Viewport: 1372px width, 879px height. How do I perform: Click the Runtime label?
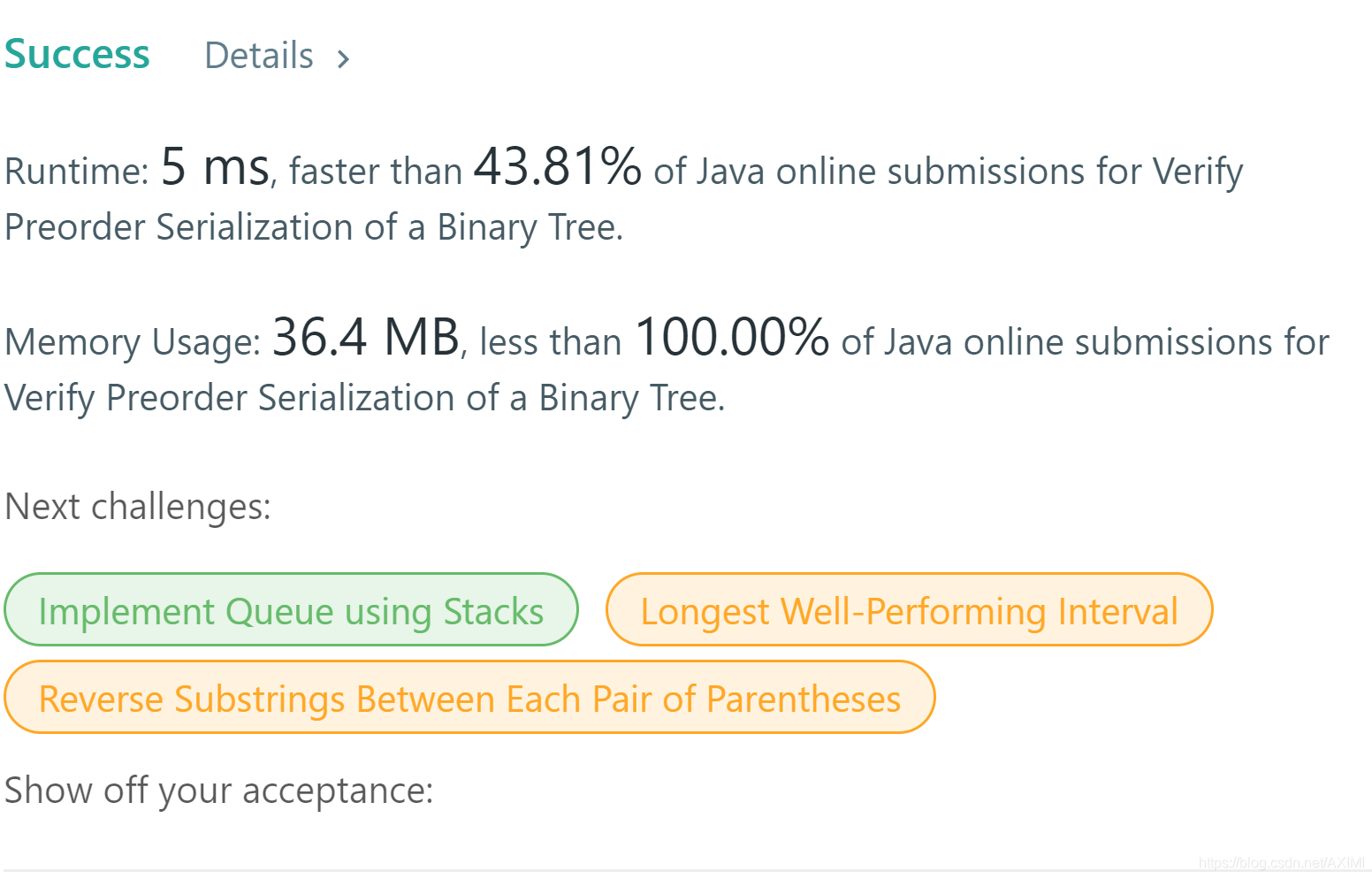(x=76, y=172)
